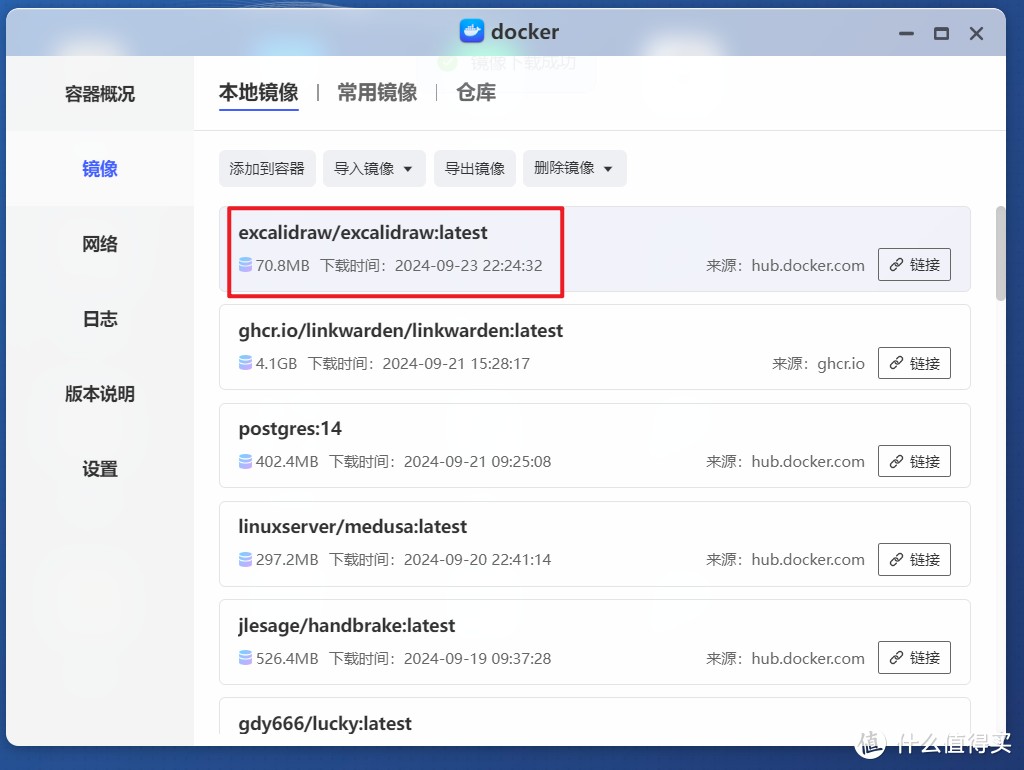Screen dimensions: 1024x770
Task: Click the database icon next to postgres:14 size
Action: tap(245, 461)
